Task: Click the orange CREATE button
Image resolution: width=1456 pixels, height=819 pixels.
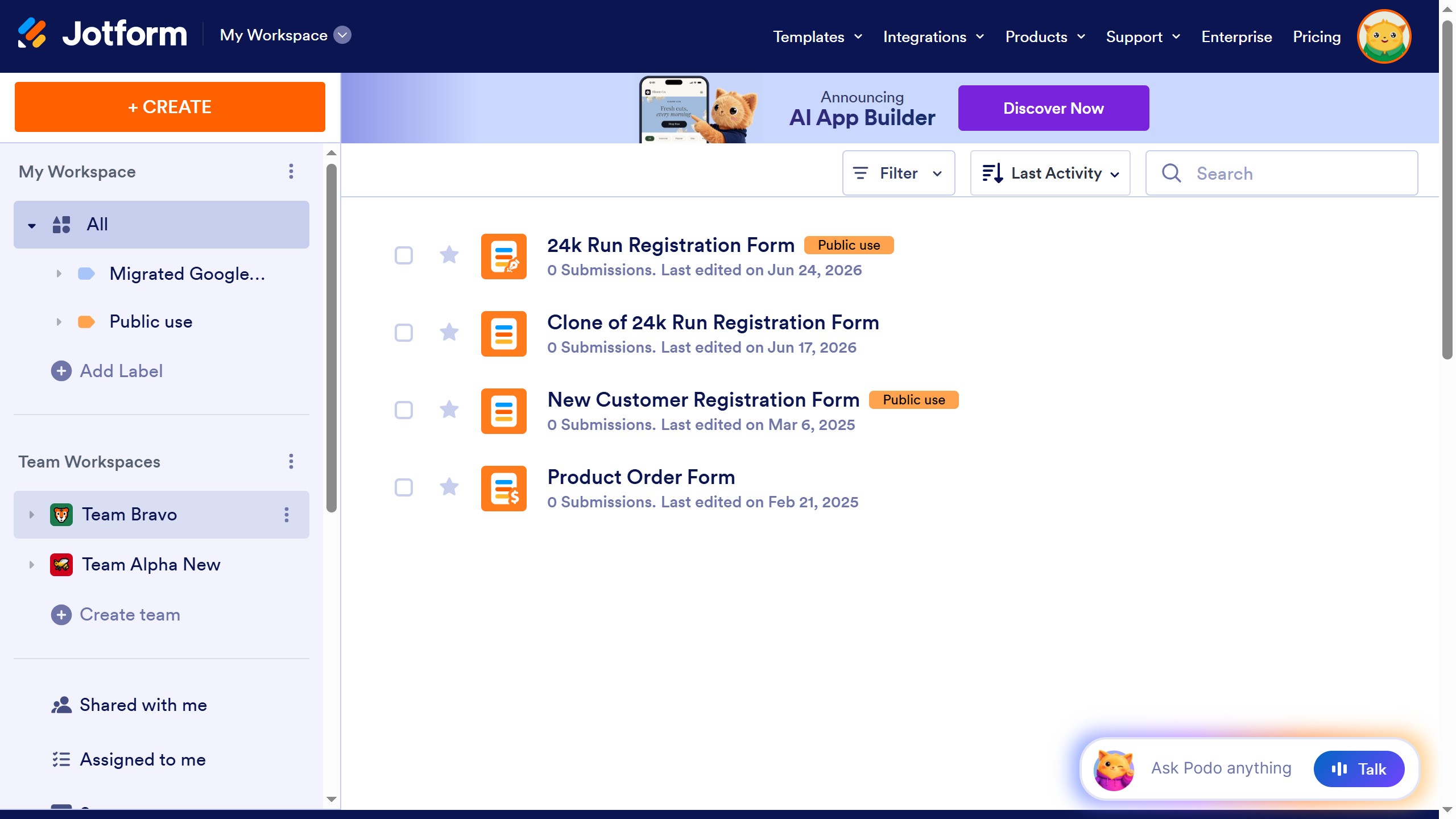Action: pyautogui.click(x=170, y=107)
